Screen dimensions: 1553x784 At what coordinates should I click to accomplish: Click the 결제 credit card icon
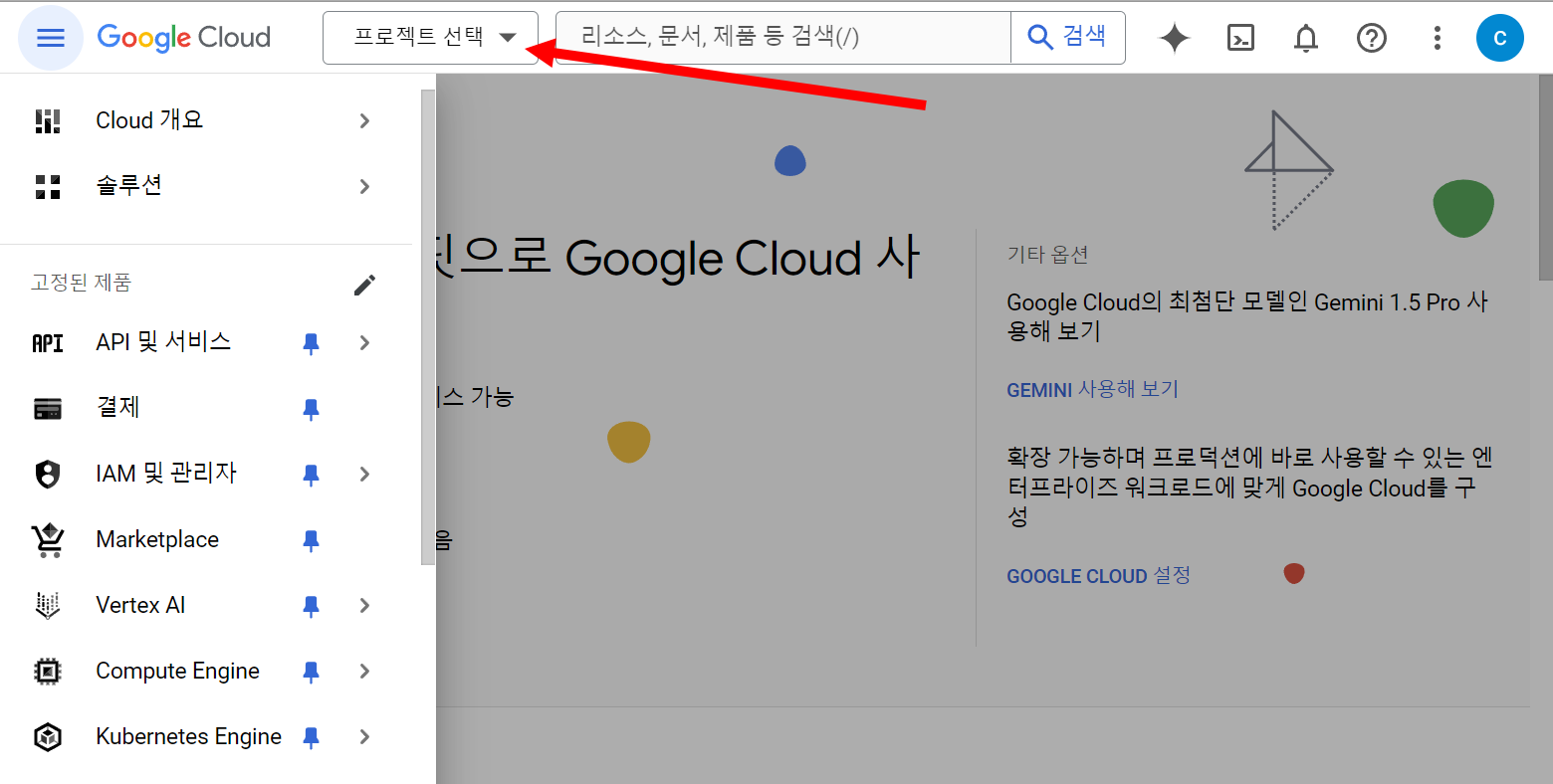[48, 409]
